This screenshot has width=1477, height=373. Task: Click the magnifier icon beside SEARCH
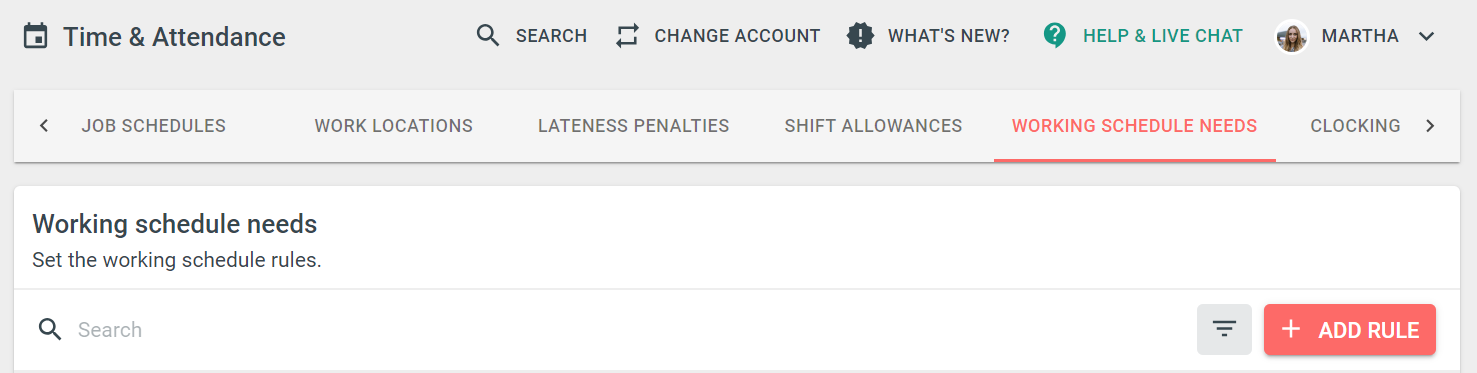(x=488, y=36)
